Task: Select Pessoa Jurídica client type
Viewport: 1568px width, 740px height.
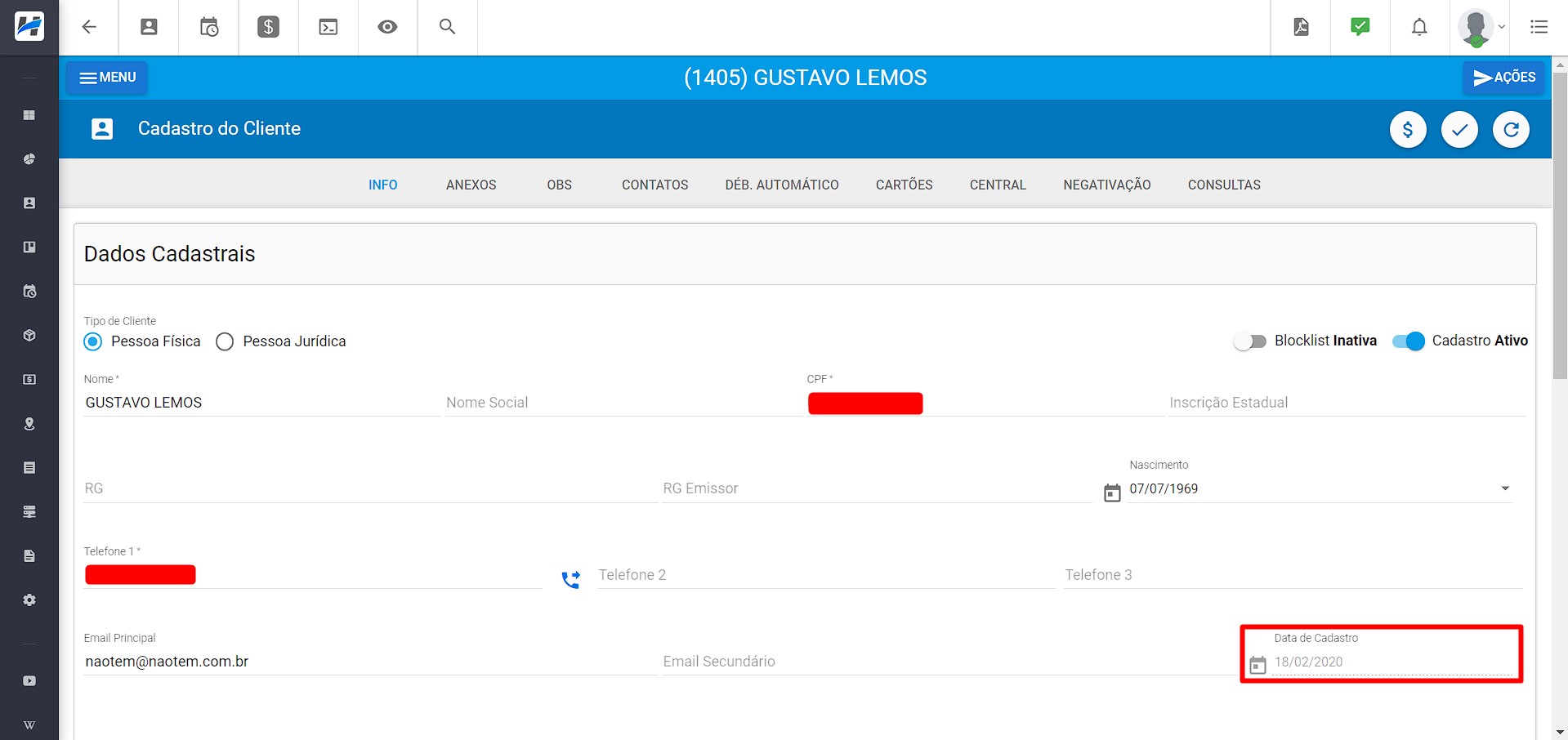Action: (x=225, y=341)
